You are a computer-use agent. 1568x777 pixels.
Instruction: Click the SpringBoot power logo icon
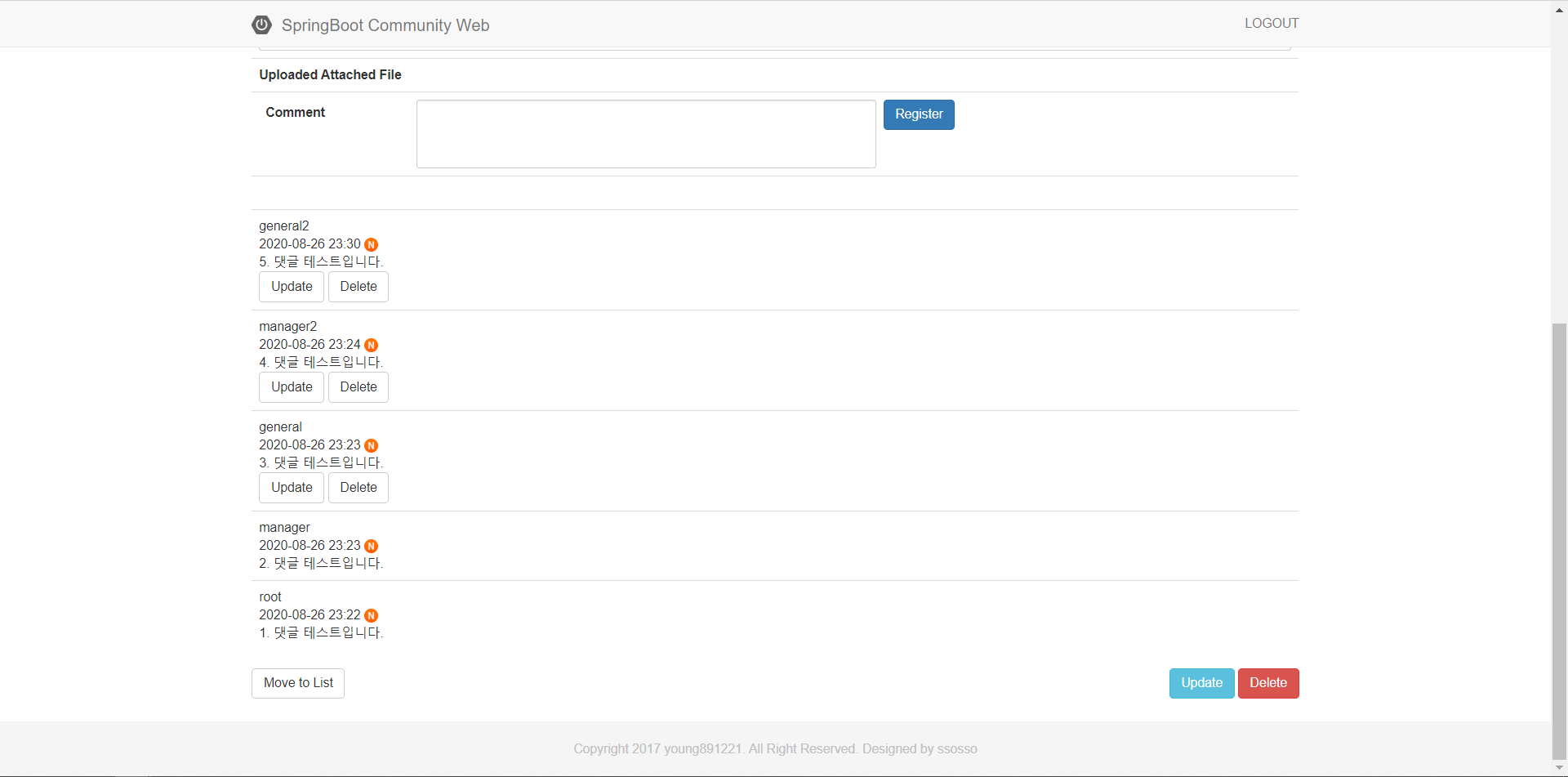coord(261,25)
